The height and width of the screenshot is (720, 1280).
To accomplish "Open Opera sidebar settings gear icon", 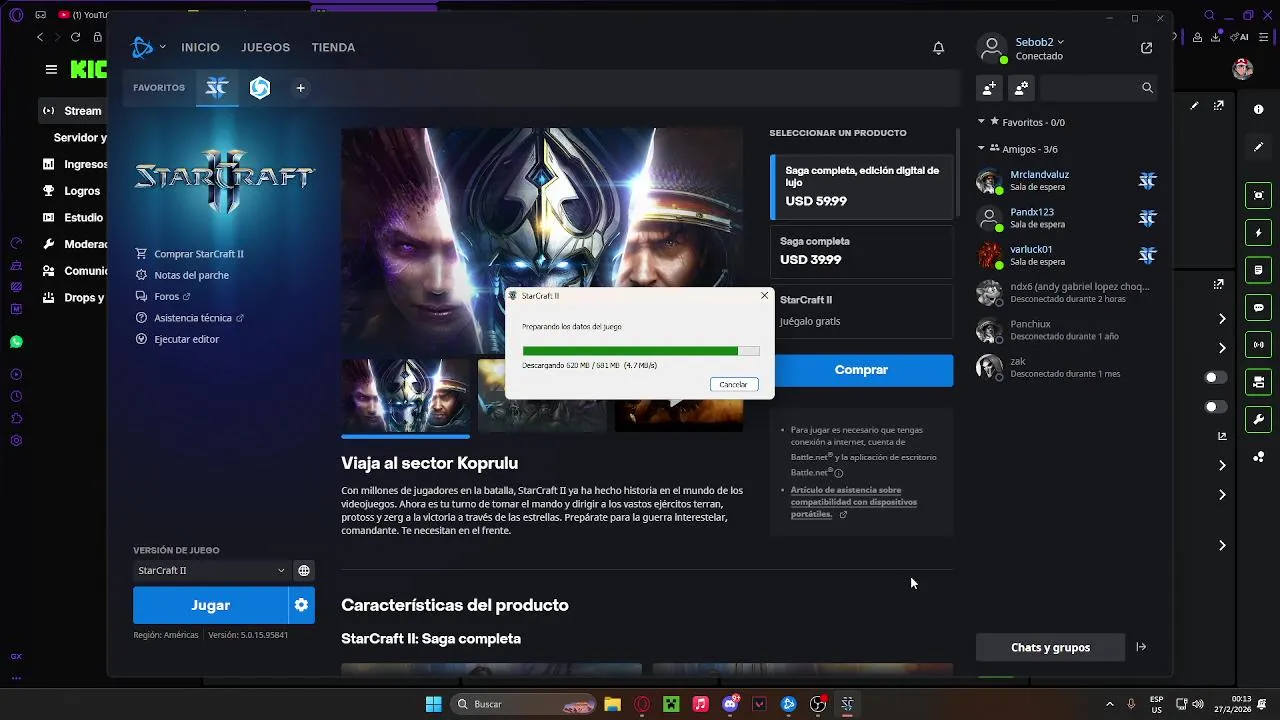I will [x=16, y=441].
